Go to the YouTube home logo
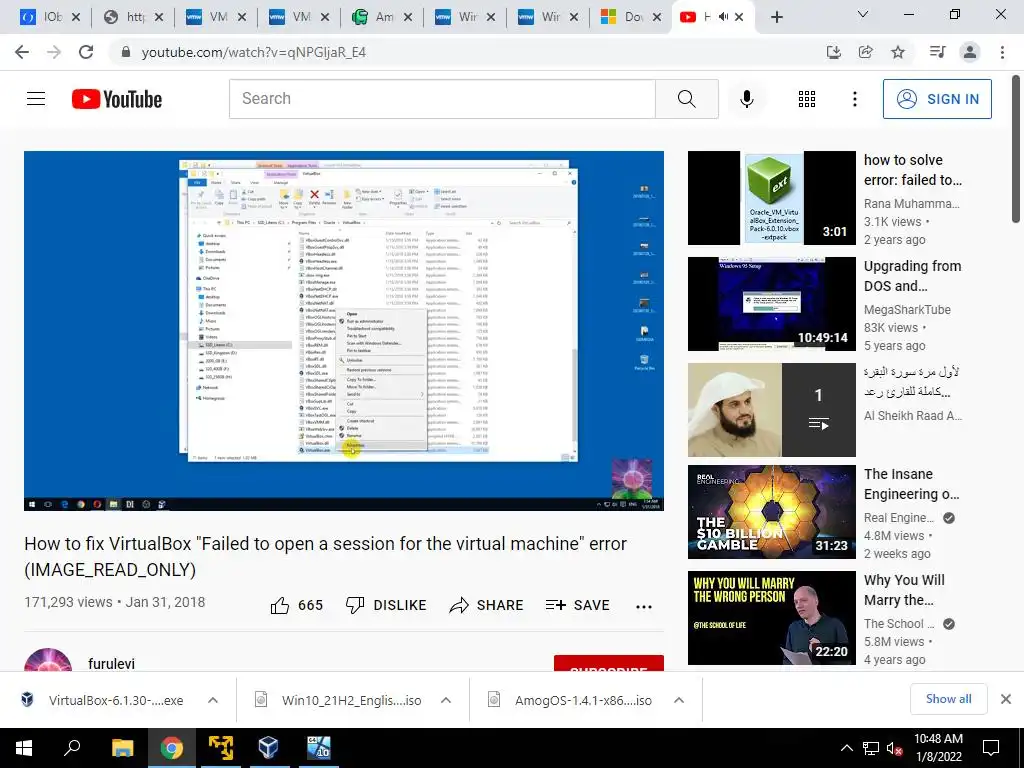This screenshot has height=768, width=1024. click(x=117, y=99)
